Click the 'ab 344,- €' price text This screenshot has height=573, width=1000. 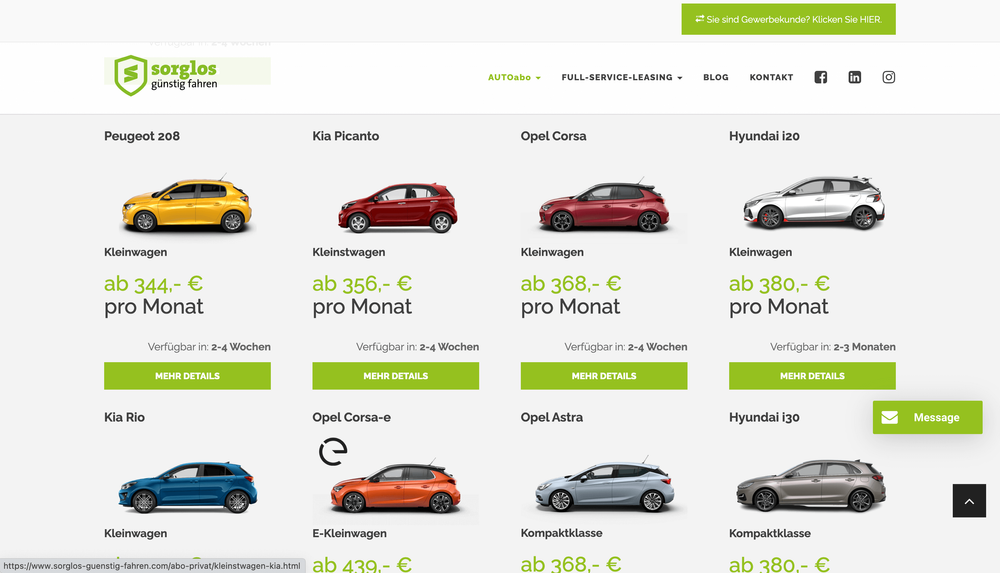coord(153,283)
